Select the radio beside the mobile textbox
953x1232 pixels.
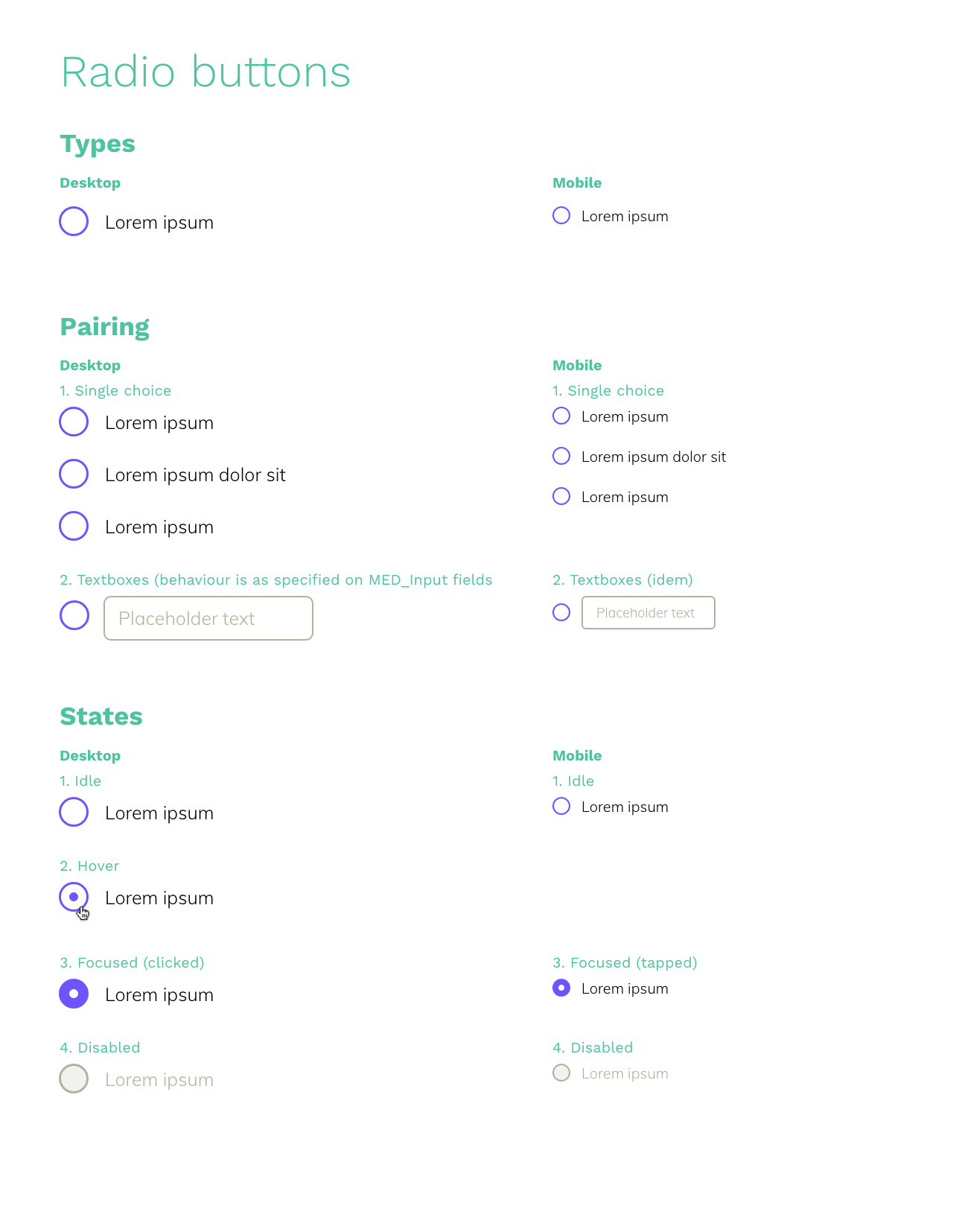(561, 612)
